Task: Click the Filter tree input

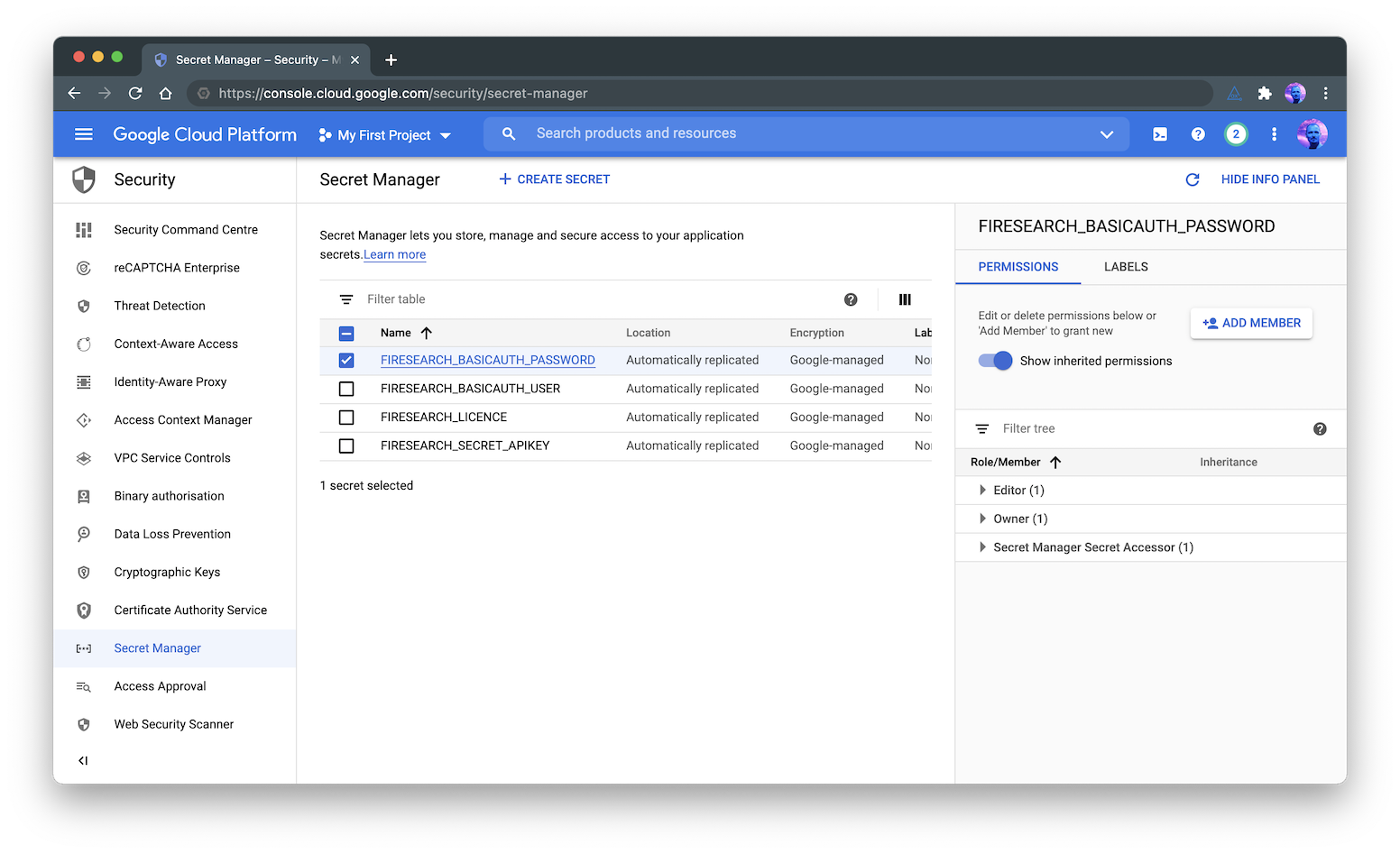Action: click(x=1150, y=429)
